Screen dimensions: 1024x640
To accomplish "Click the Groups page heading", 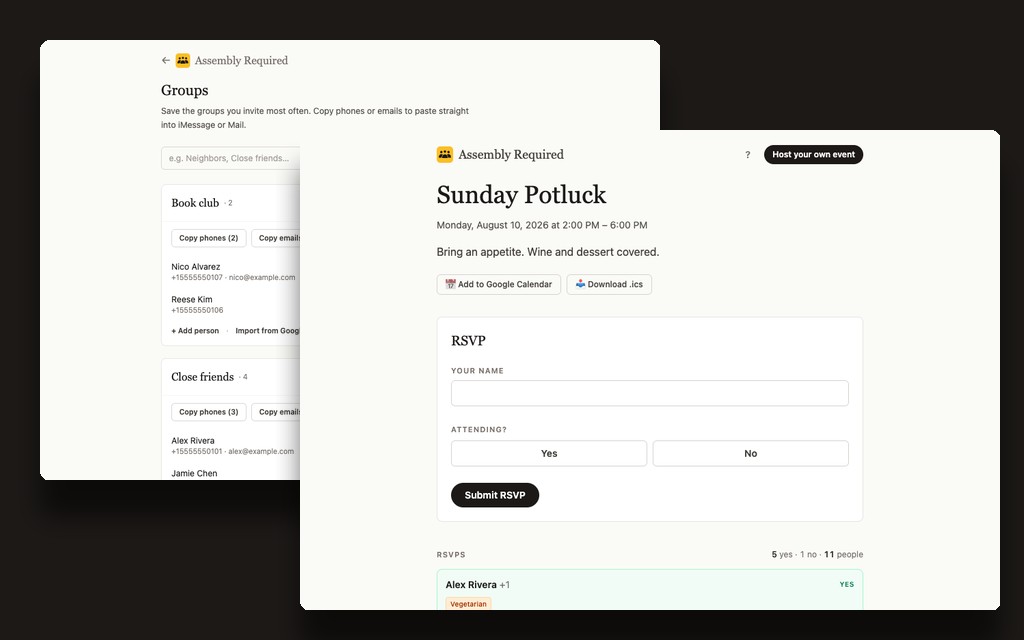I will 185,90.
